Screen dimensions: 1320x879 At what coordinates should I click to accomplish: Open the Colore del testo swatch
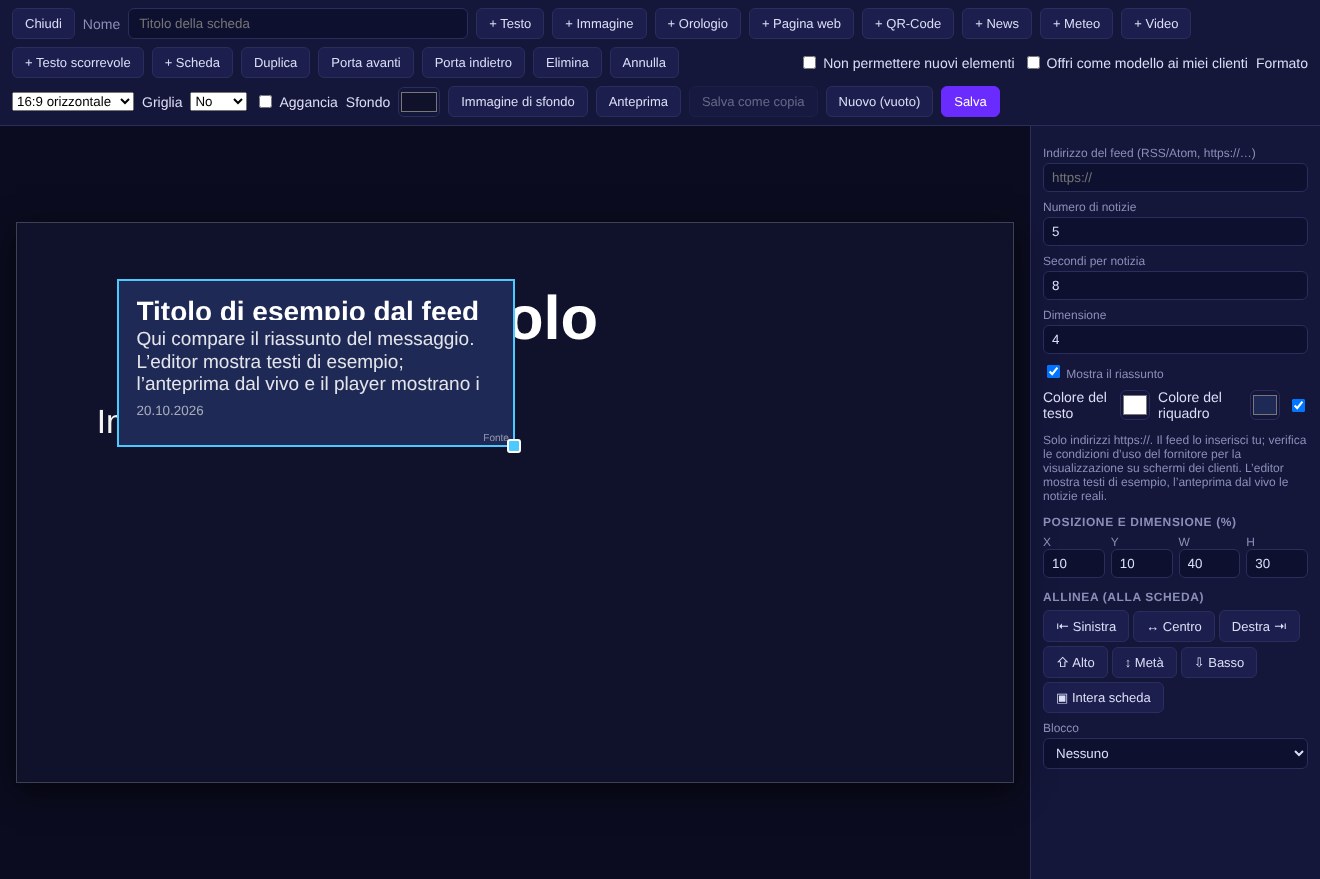(x=1135, y=405)
